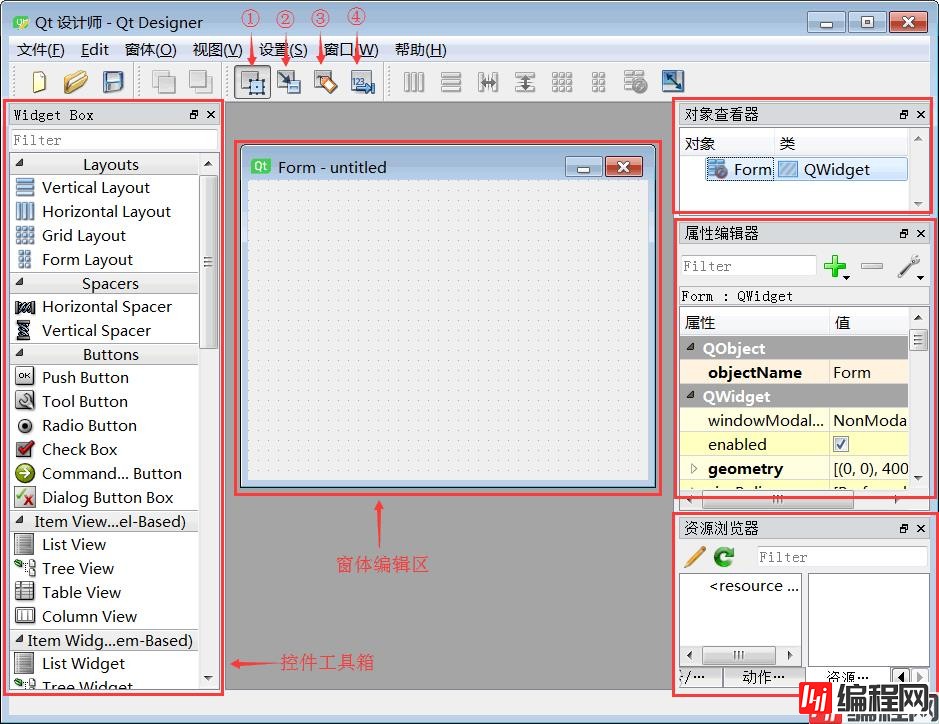Open the 窗体(O) menu

coord(150,50)
